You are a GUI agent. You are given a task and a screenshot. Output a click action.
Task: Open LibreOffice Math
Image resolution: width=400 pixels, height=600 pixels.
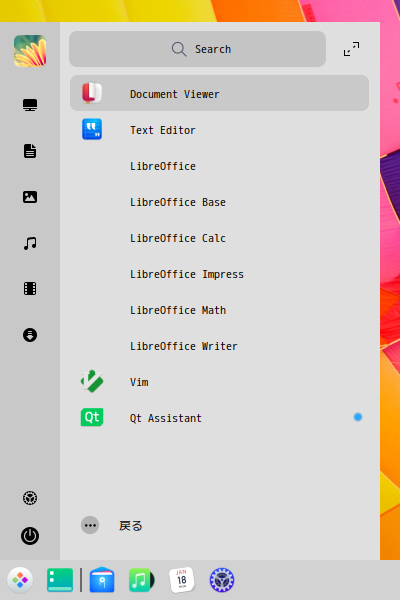[178, 310]
